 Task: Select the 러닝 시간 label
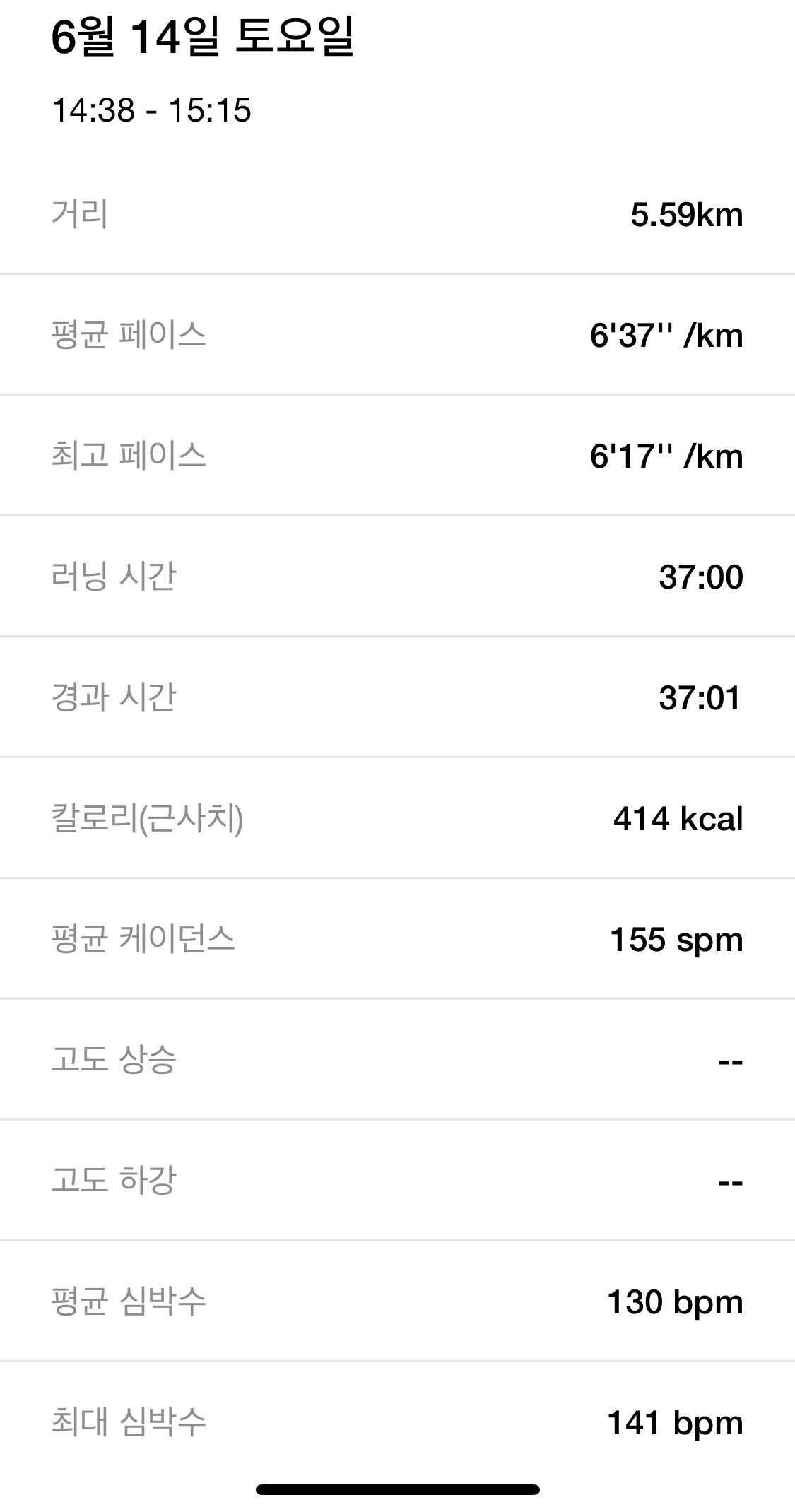pyautogui.click(x=113, y=576)
